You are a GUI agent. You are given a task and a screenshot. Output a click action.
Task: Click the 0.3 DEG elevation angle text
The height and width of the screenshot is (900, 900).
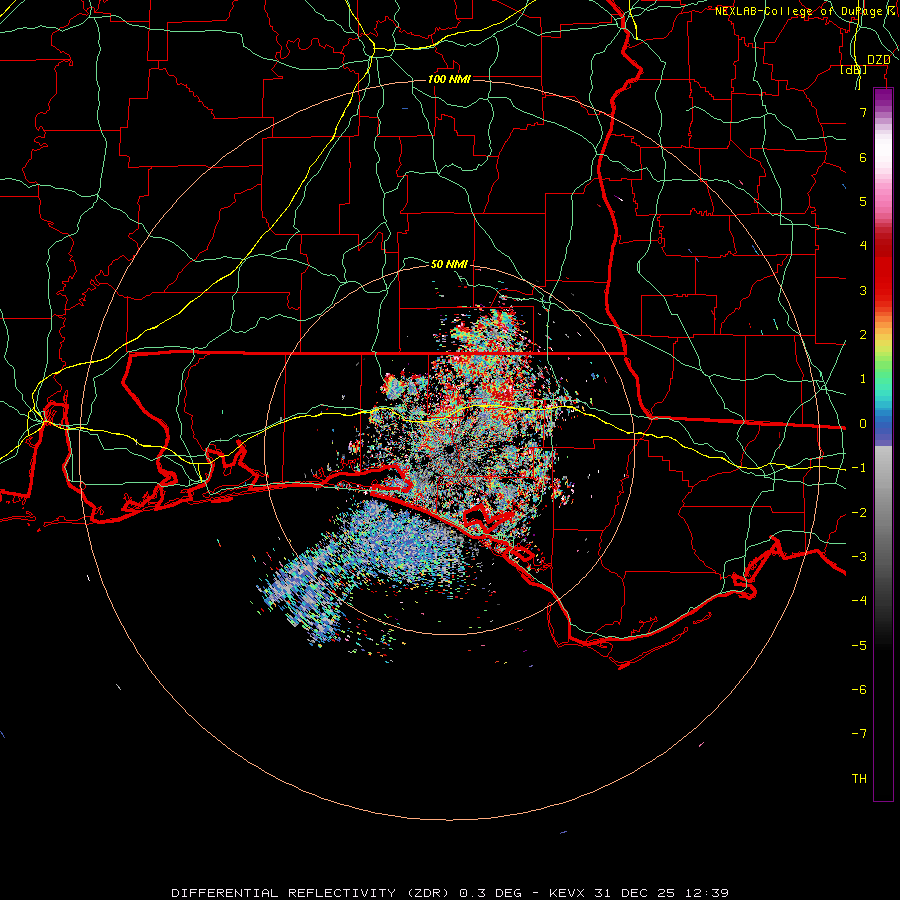490,893
